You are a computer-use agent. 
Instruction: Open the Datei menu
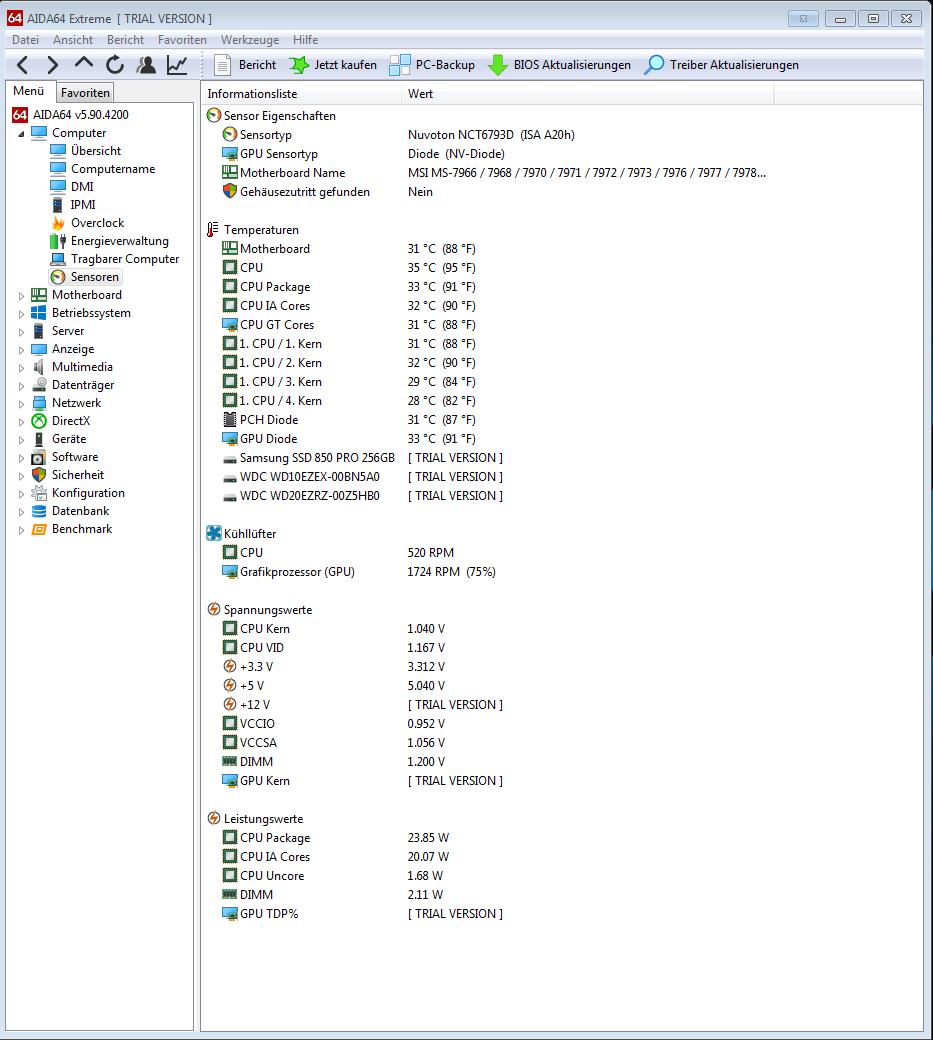click(25, 40)
